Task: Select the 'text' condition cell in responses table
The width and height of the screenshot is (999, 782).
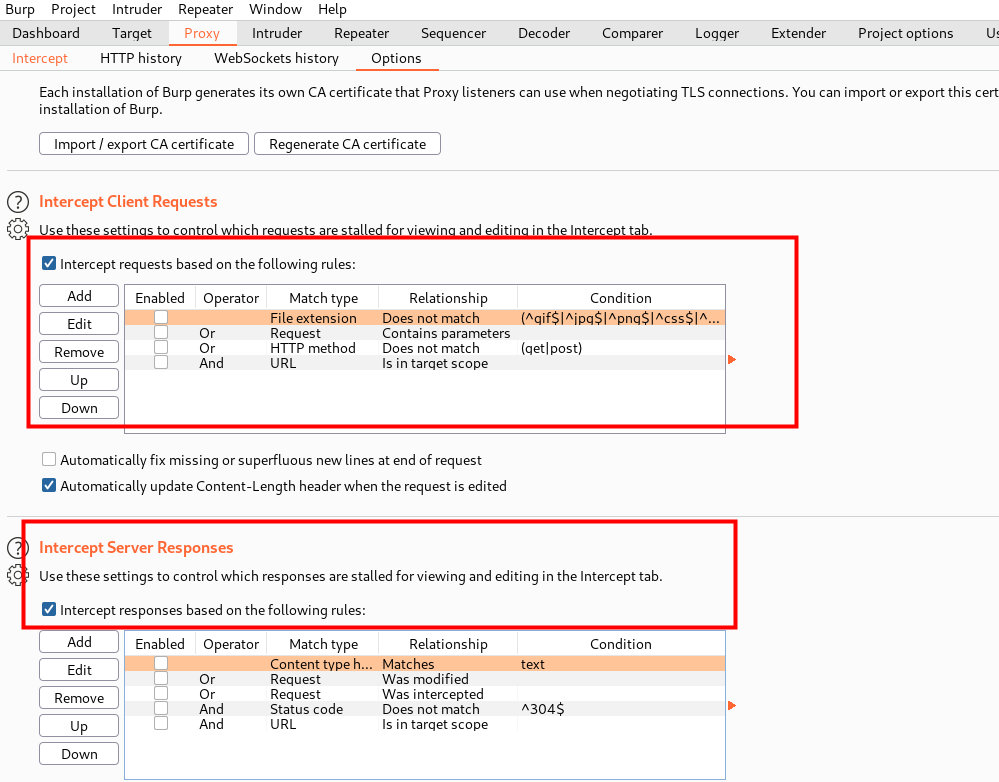Action: point(621,663)
